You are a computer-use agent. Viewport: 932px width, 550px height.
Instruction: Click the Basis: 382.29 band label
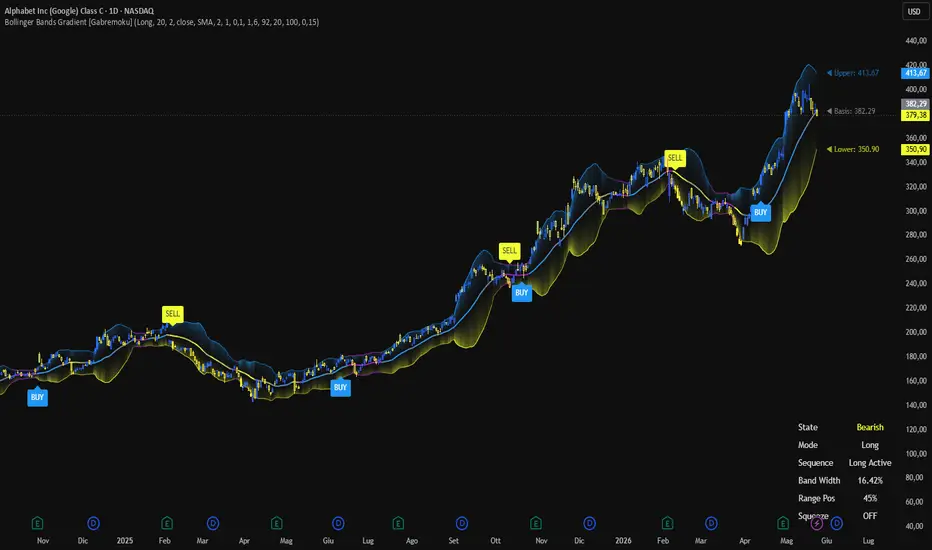click(x=851, y=111)
